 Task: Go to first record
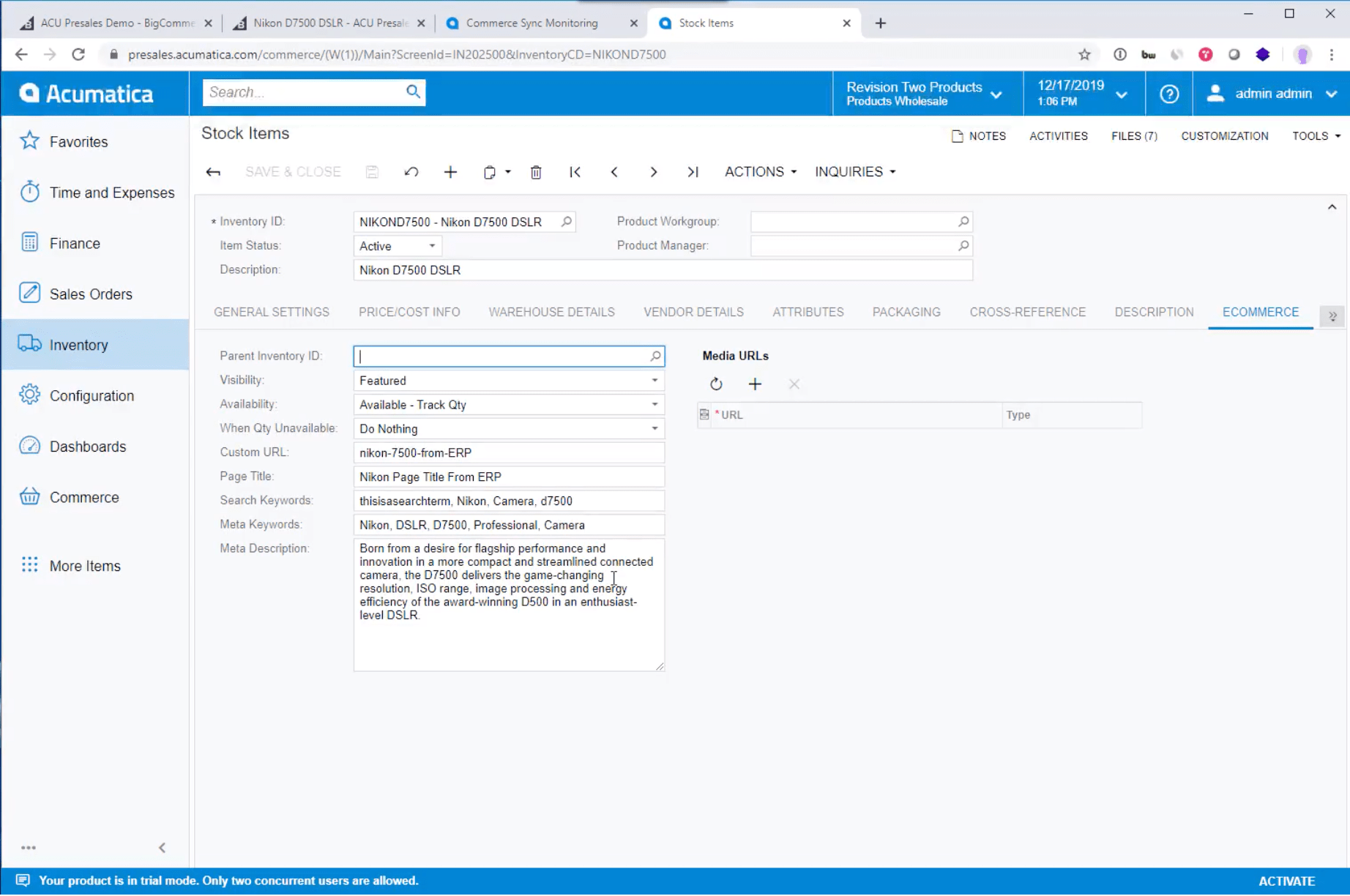pos(575,172)
